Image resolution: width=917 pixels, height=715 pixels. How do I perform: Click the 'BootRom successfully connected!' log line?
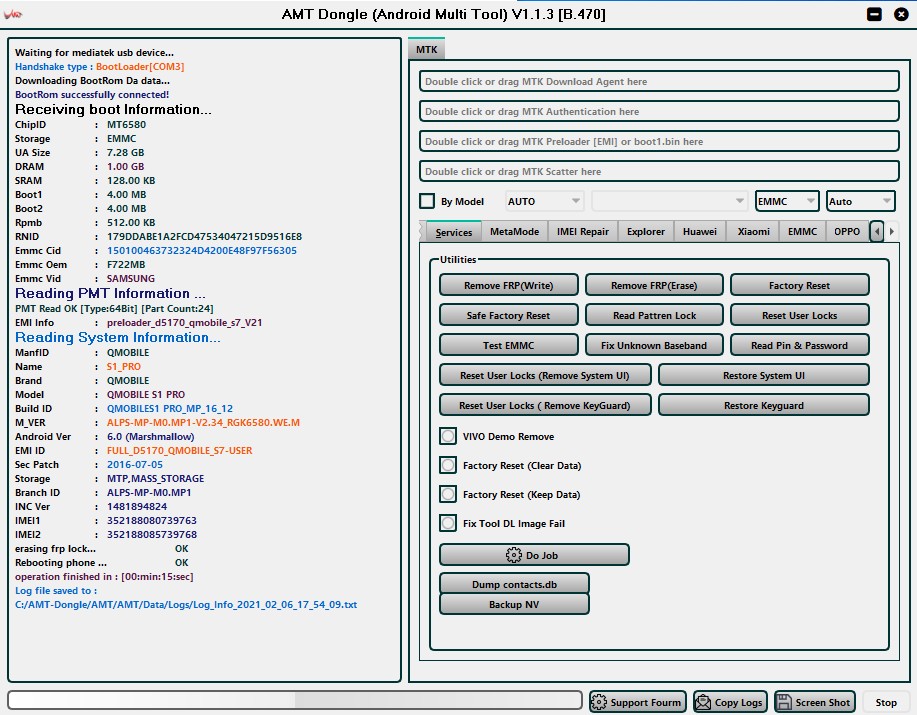tap(92, 94)
